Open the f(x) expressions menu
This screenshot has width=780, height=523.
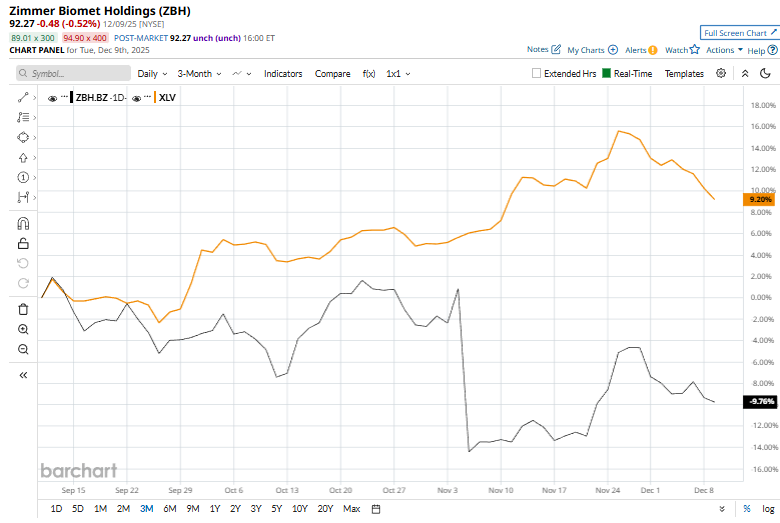point(369,74)
